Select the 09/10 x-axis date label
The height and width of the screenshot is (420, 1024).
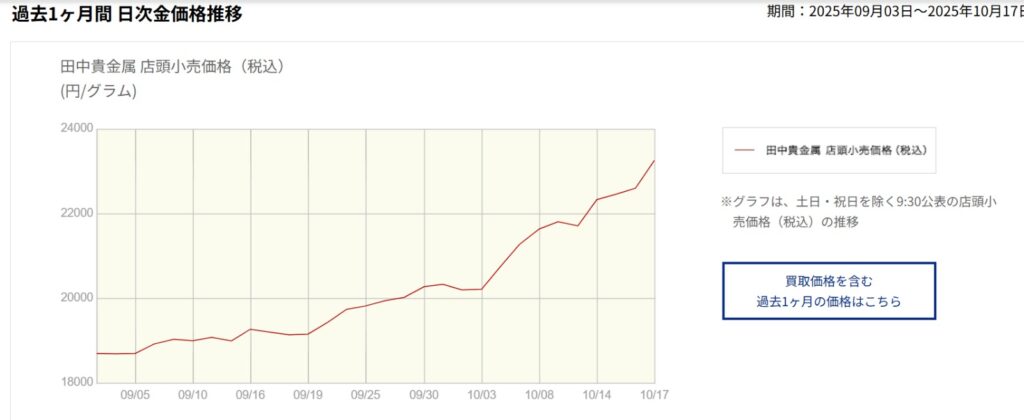pyautogui.click(x=193, y=395)
